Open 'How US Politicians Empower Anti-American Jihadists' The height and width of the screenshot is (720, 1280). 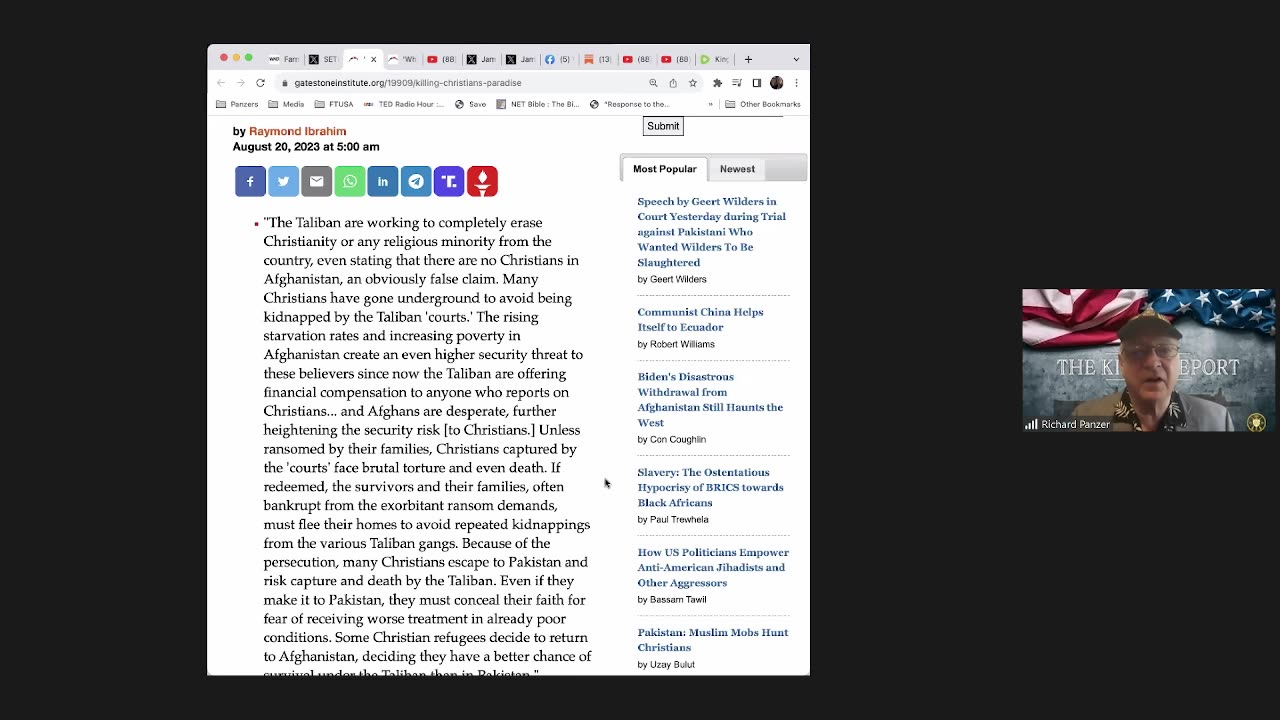[x=713, y=567]
